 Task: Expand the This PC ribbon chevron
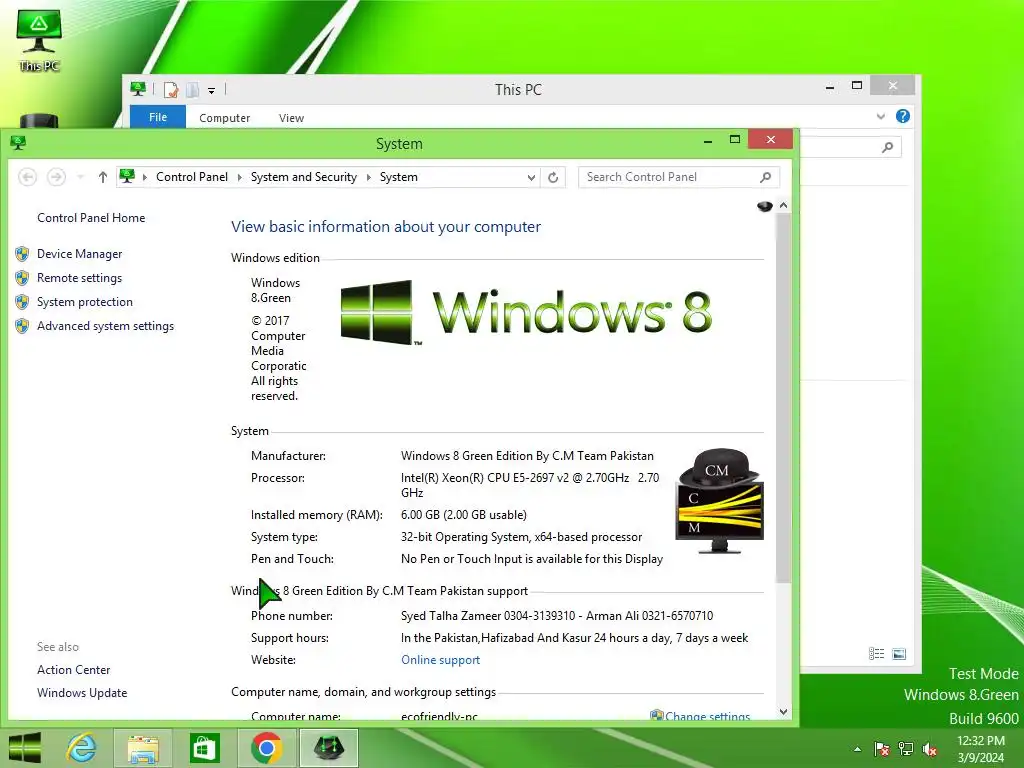point(881,117)
